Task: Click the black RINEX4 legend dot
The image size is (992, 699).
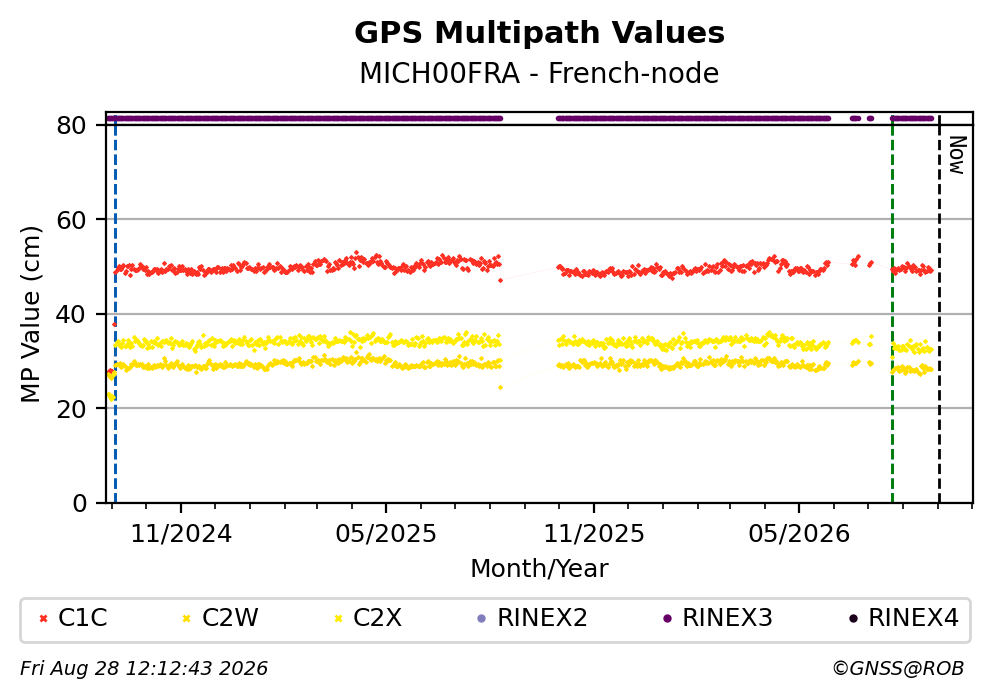Action: (x=853, y=619)
